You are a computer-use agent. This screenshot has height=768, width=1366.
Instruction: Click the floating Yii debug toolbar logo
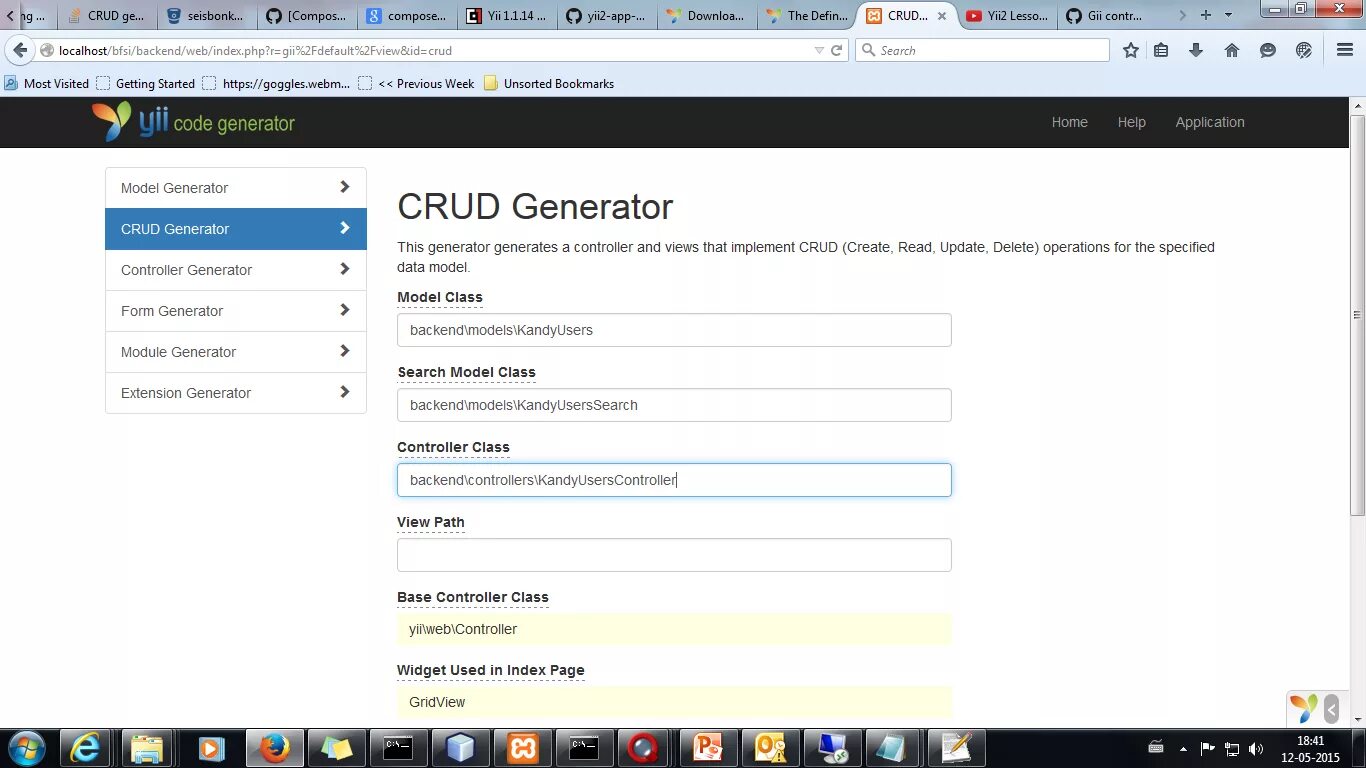coord(1304,709)
